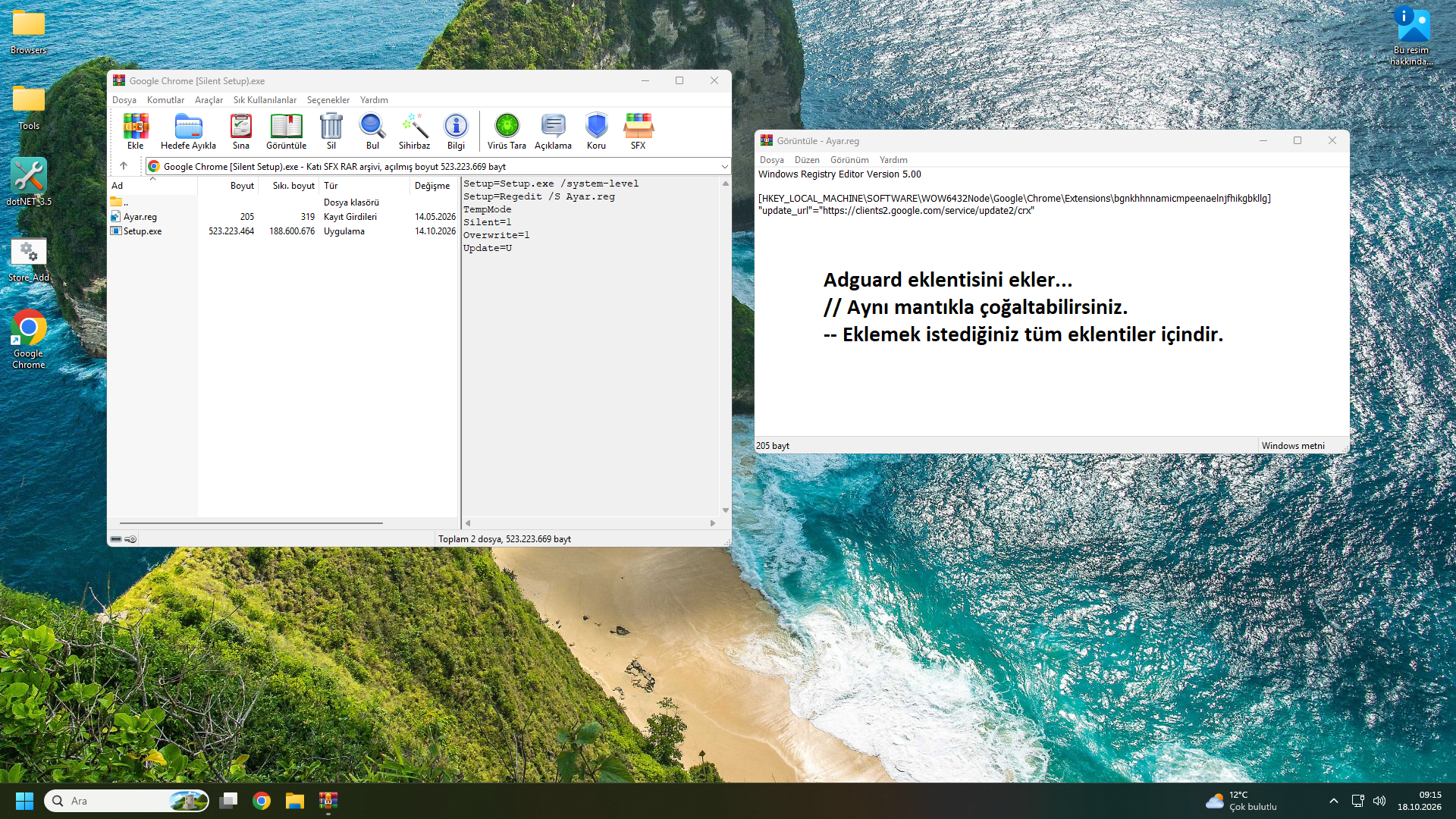Screen dimensions: 1456x819
Task: Click the Sına test archive icon
Action: (x=241, y=131)
